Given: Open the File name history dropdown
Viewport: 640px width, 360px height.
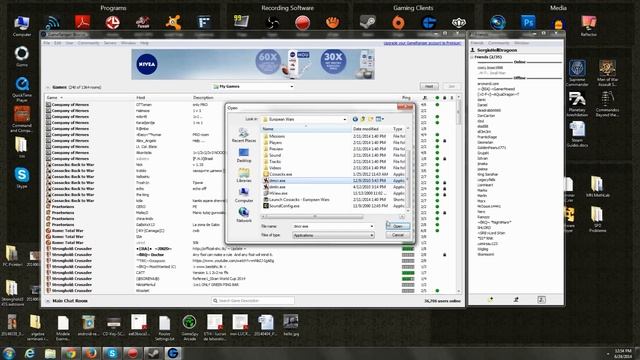Looking at the screenshot, I should pos(371,226).
